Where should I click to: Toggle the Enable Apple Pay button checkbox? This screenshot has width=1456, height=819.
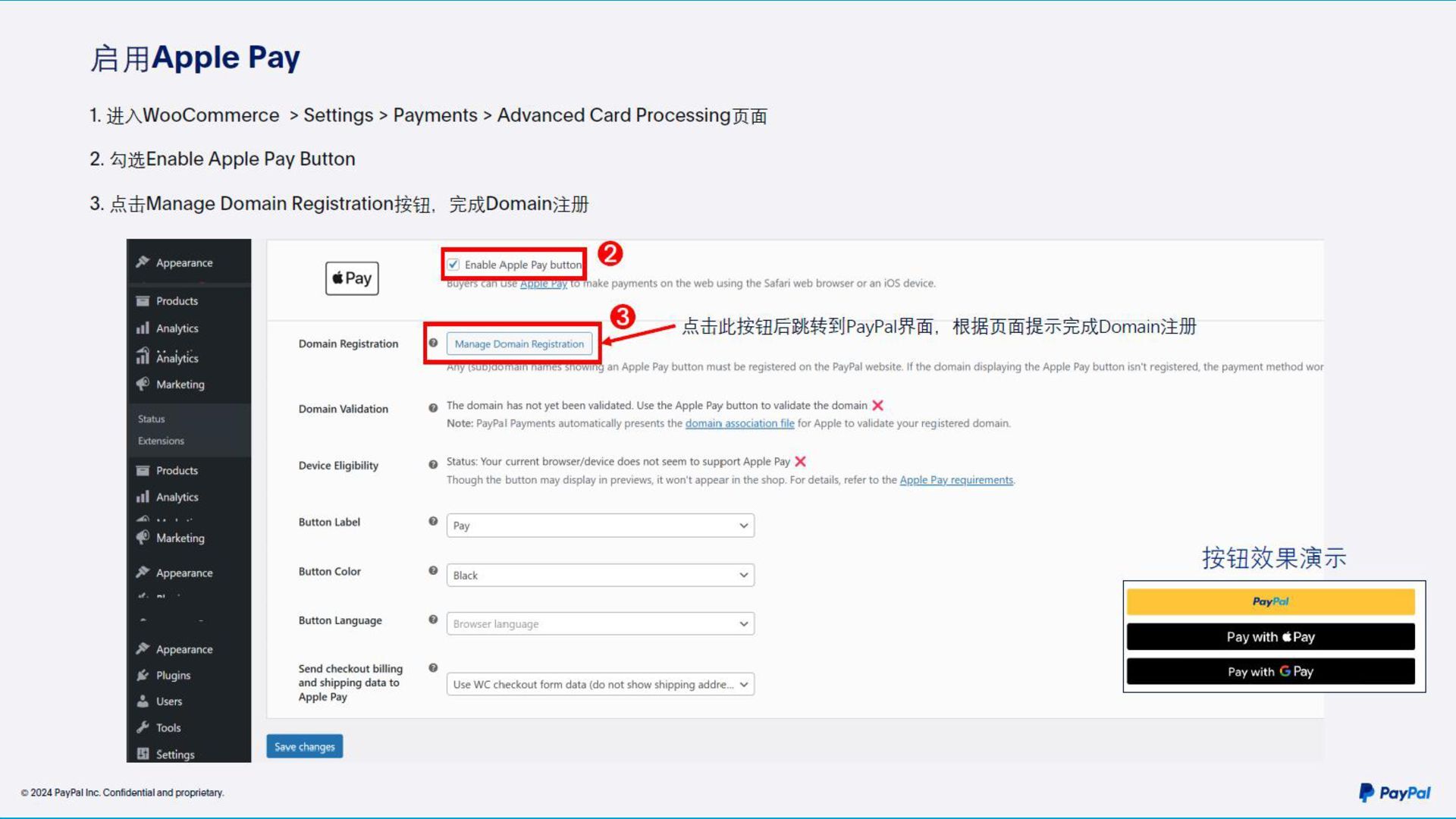point(453,265)
